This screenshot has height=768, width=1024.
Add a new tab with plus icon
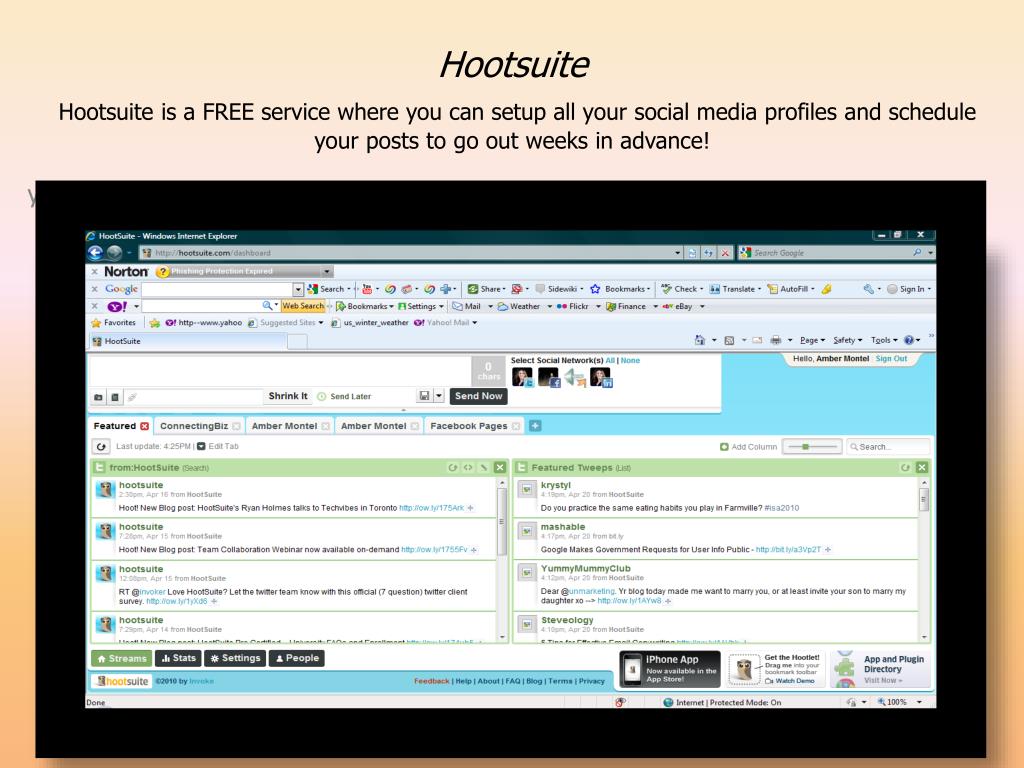535,426
